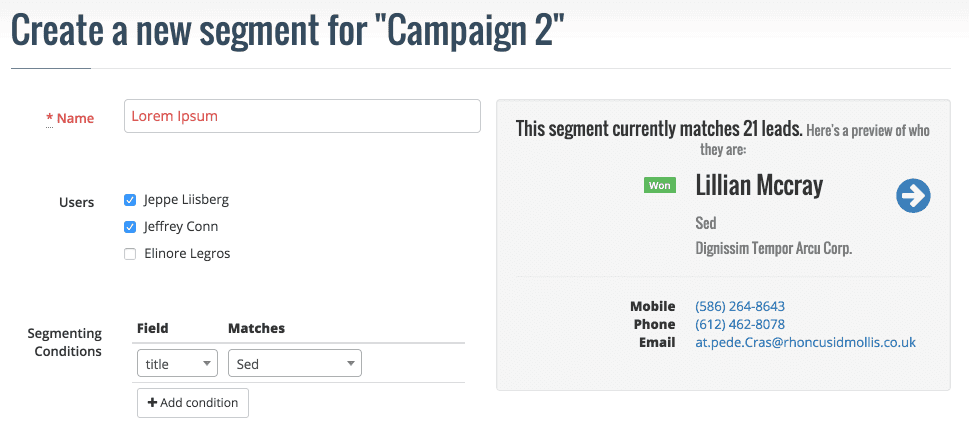Click the 'matches 21 leads' preview heading
The image size is (969, 436).
coord(659,129)
